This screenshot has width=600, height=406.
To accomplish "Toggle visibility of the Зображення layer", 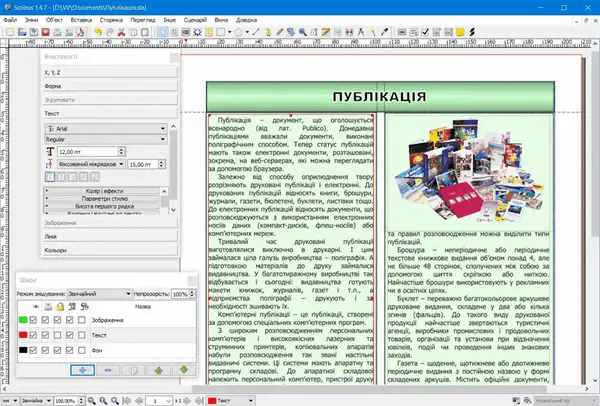I will [x=34, y=320].
